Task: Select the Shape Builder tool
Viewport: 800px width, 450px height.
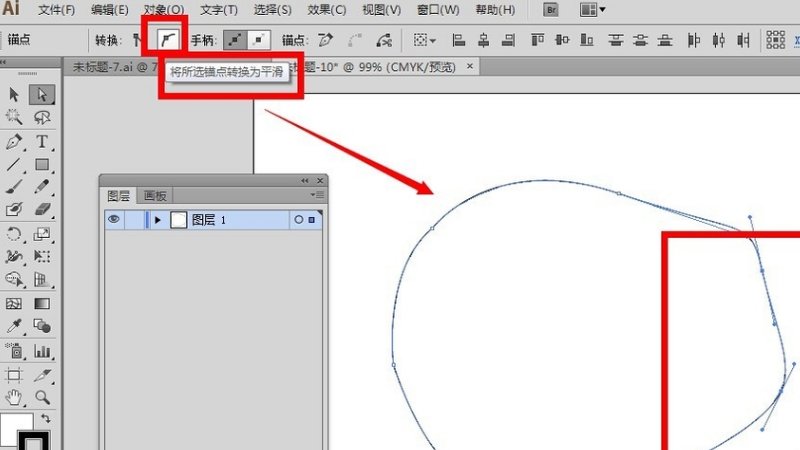Action: click(x=14, y=279)
